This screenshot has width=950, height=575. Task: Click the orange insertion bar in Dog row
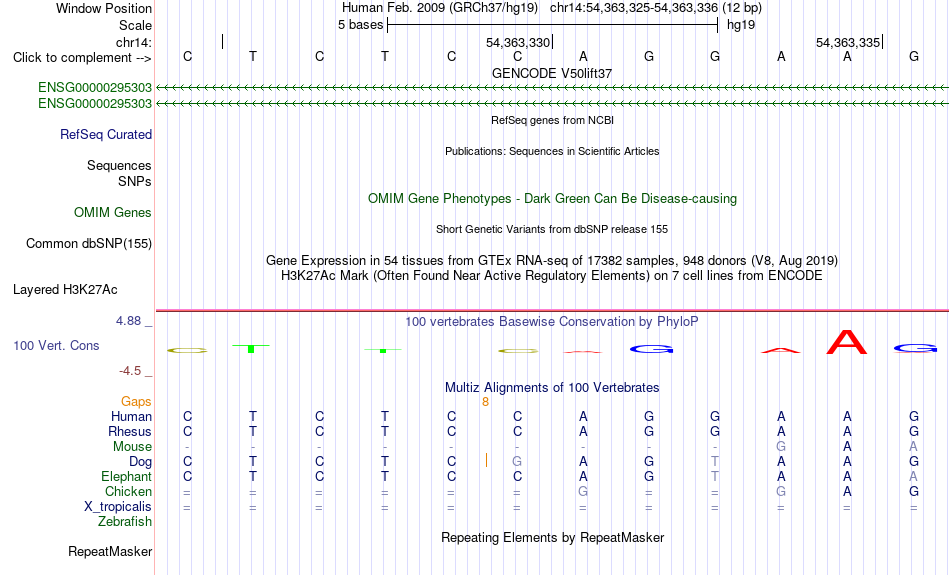pyautogui.click(x=486, y=460)
